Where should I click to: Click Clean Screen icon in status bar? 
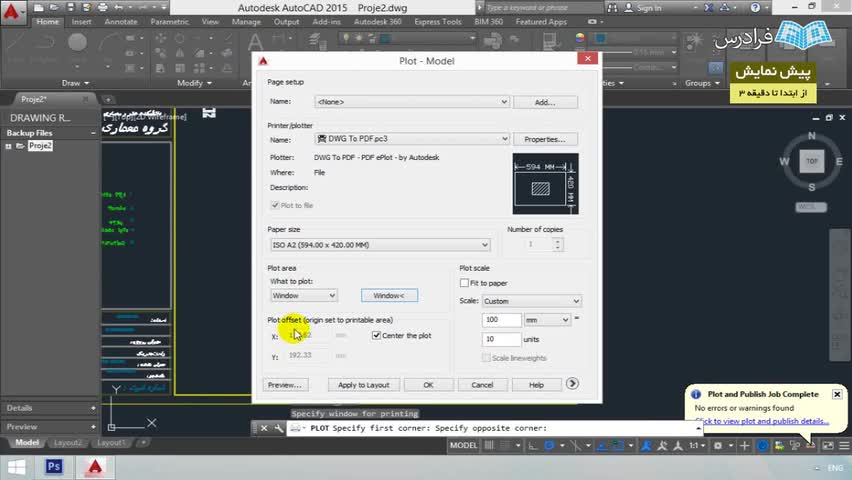click(828, 445)
